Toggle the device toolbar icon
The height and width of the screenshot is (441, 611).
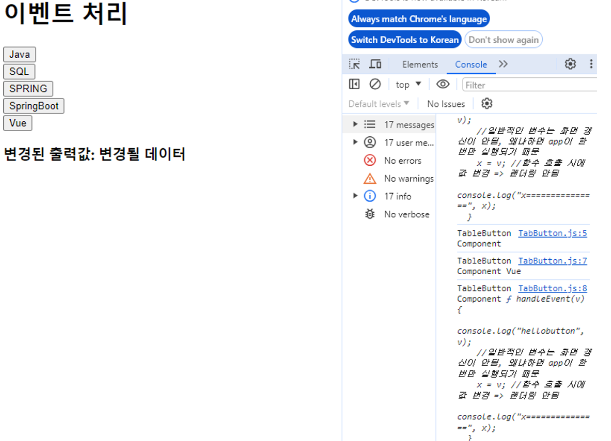click(375, 64)
